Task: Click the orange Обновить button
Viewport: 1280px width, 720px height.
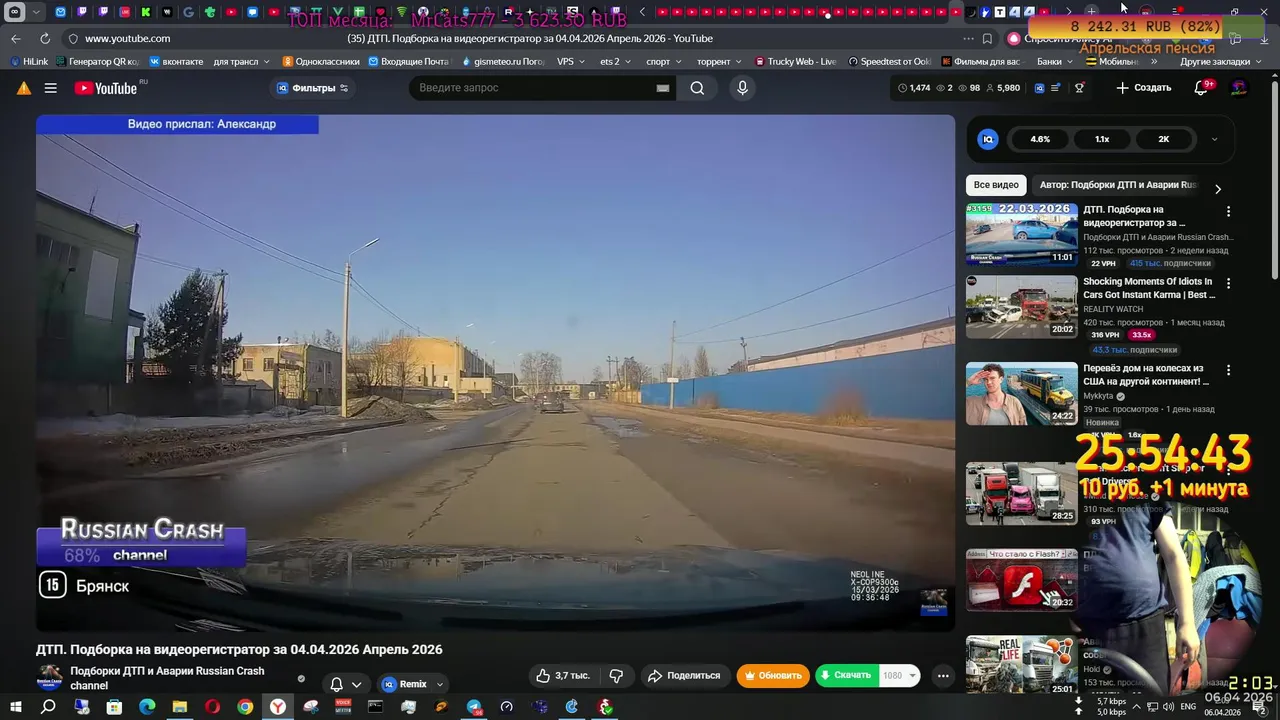Action: point(772,676)
